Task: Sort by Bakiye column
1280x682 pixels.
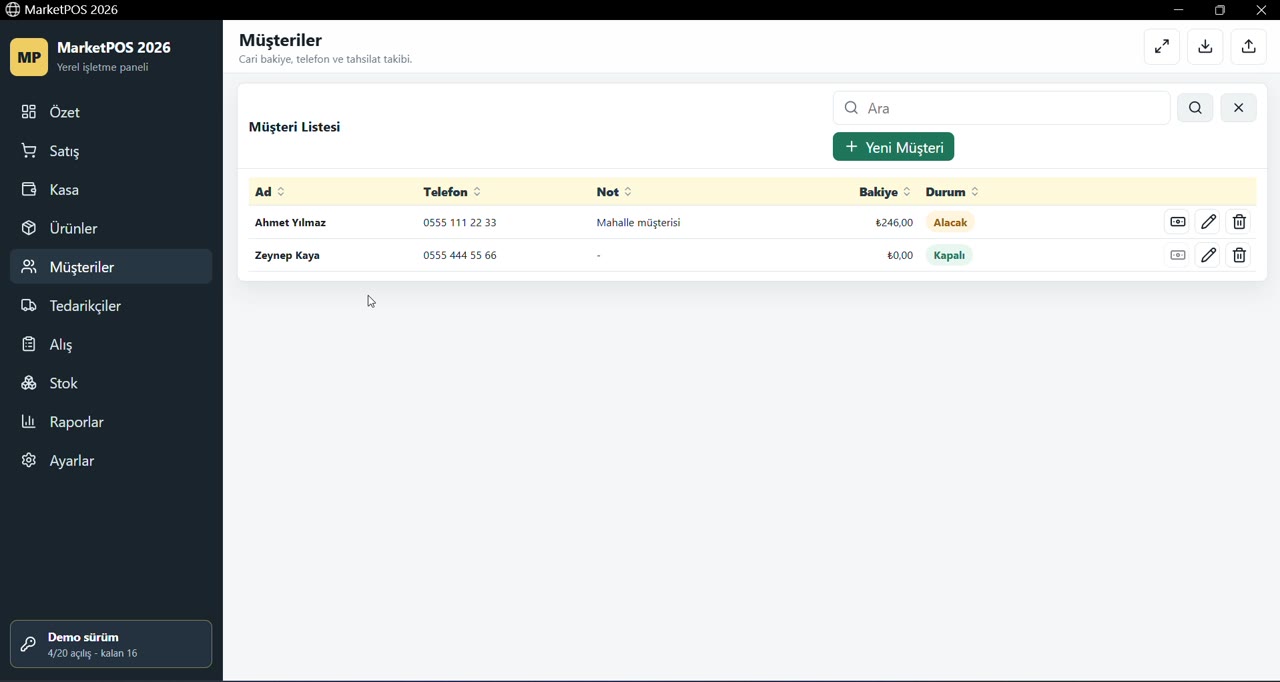Action: click(885, 192)
